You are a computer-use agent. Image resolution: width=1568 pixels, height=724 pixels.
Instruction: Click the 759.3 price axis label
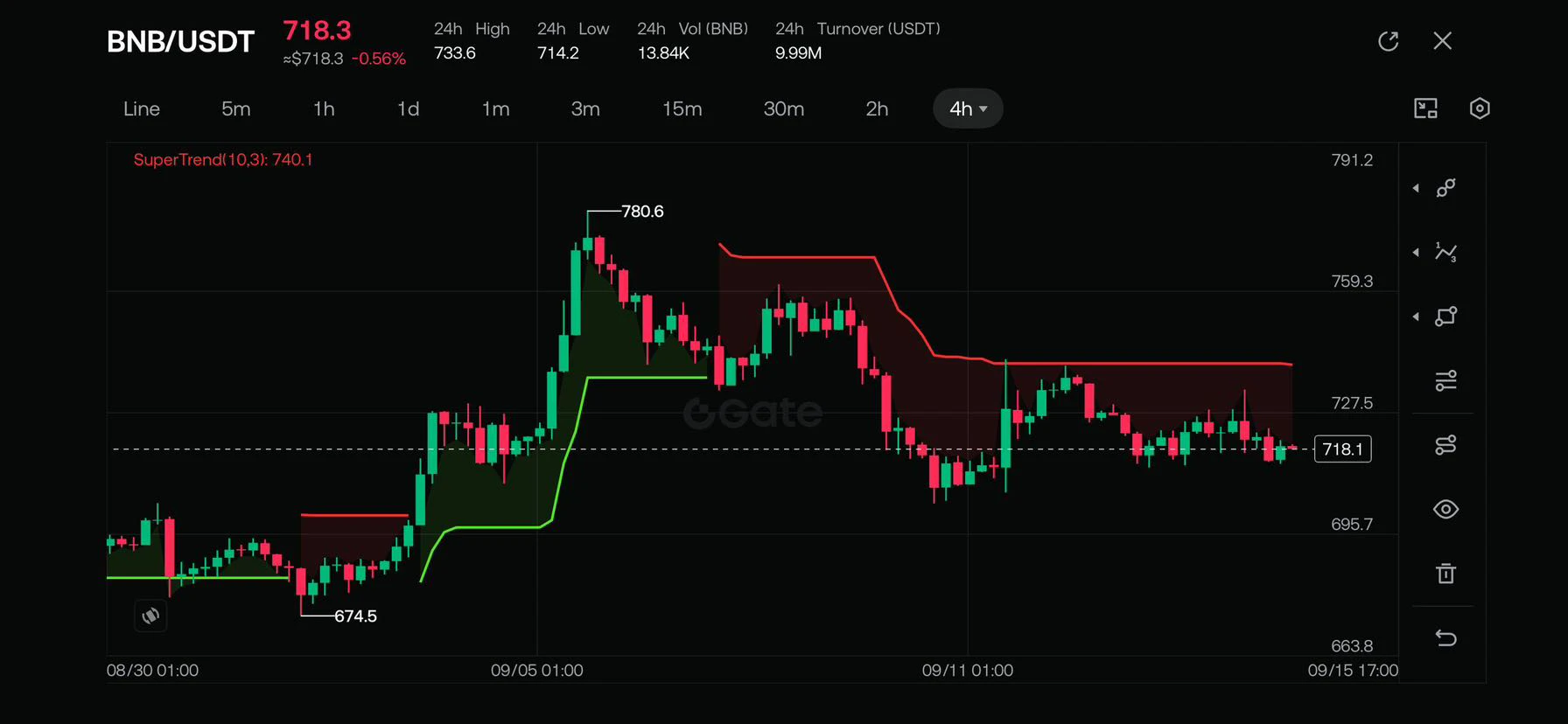pos(1352,282)
